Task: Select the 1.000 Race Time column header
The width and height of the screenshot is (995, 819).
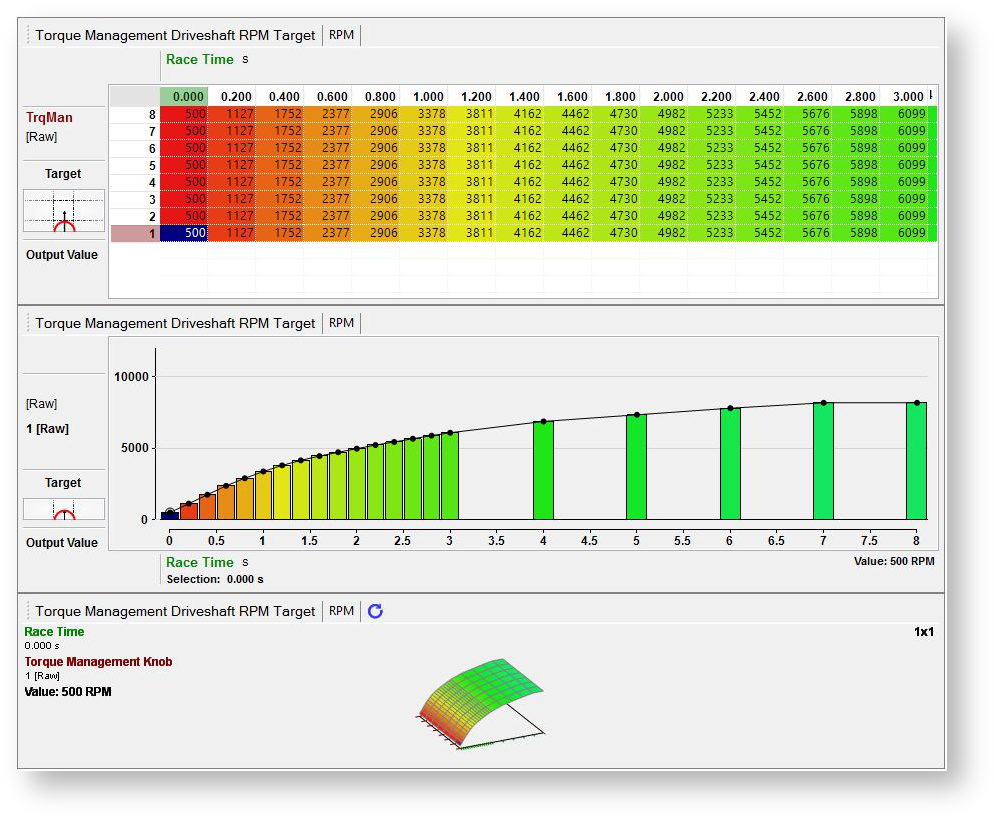Action: (423, 96)
